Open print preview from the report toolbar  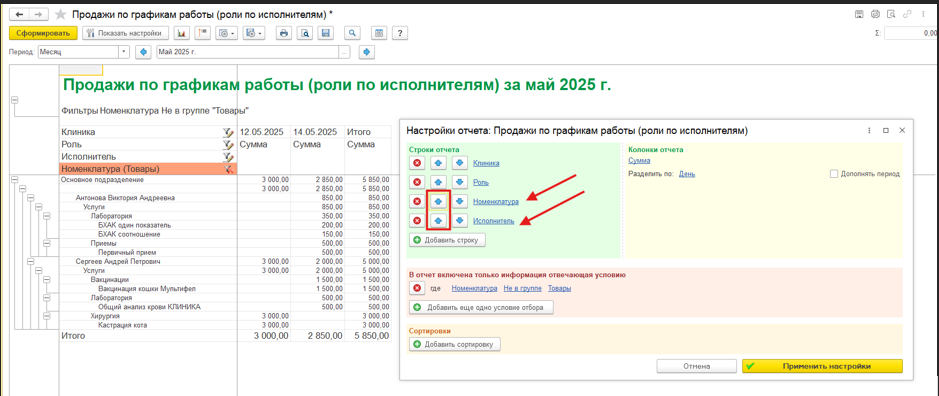[x=305, y=33]
